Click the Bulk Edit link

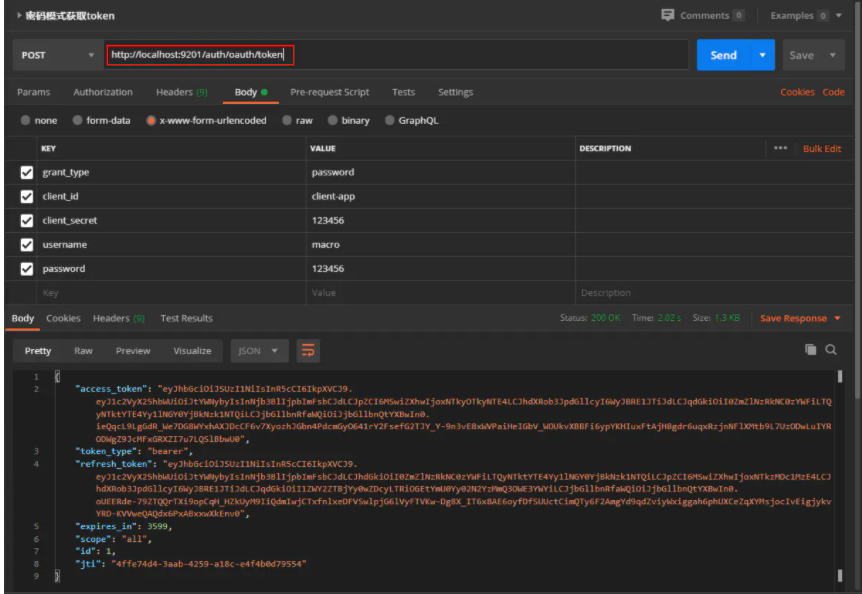coord(822,148)
